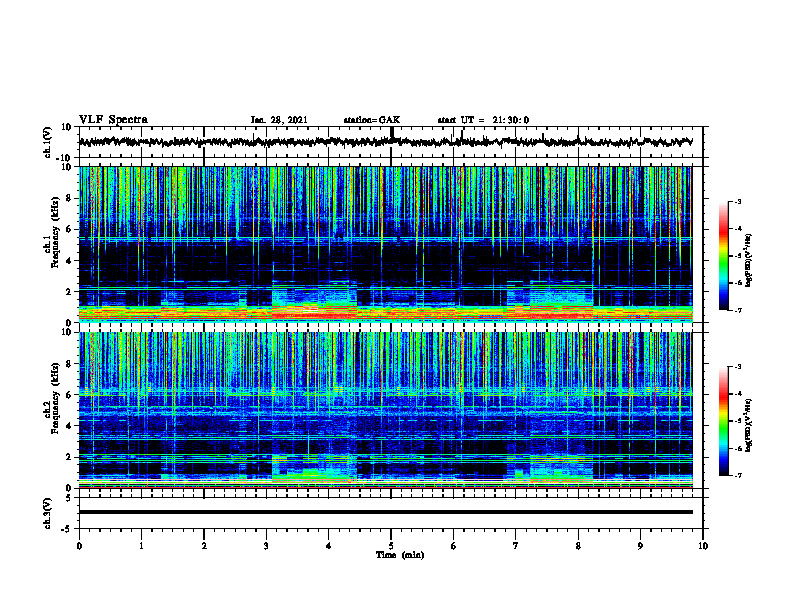Click the "-3" tick on ch.2 color bar
Image resolution: width=792 pixels, height=612 pixels.
click(x=737, y=367)
